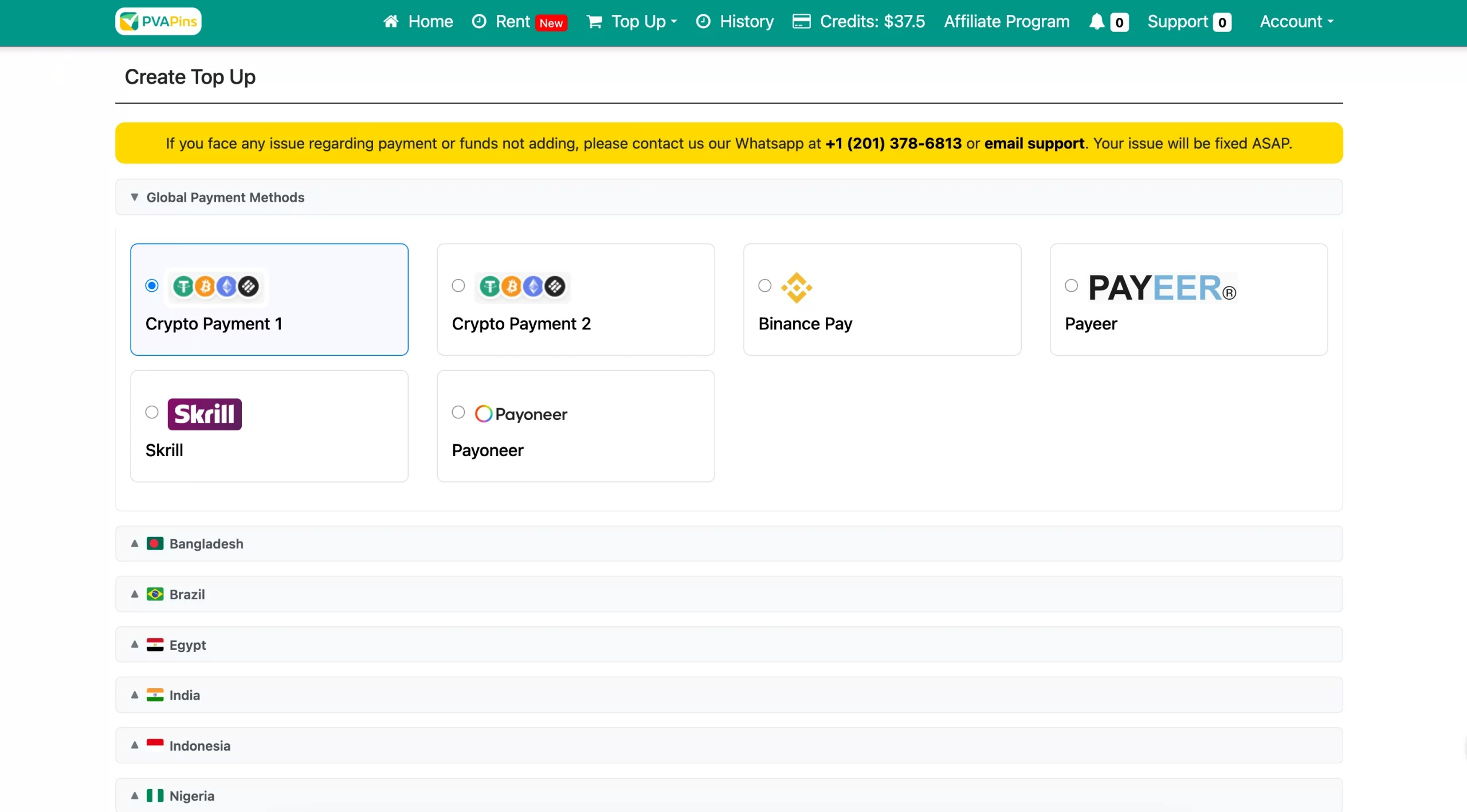The height and width of the screenshot is (812, 1467).
Task: Click the Nigeria flag icon
Action: pos(155,795)
